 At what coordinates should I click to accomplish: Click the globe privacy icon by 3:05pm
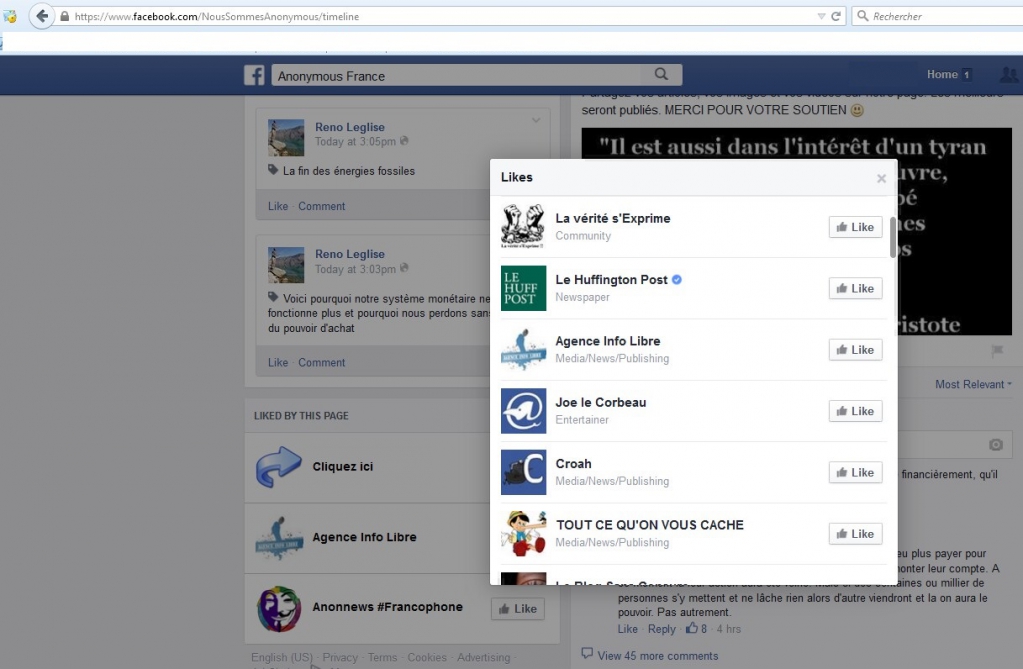click(404, 141)
